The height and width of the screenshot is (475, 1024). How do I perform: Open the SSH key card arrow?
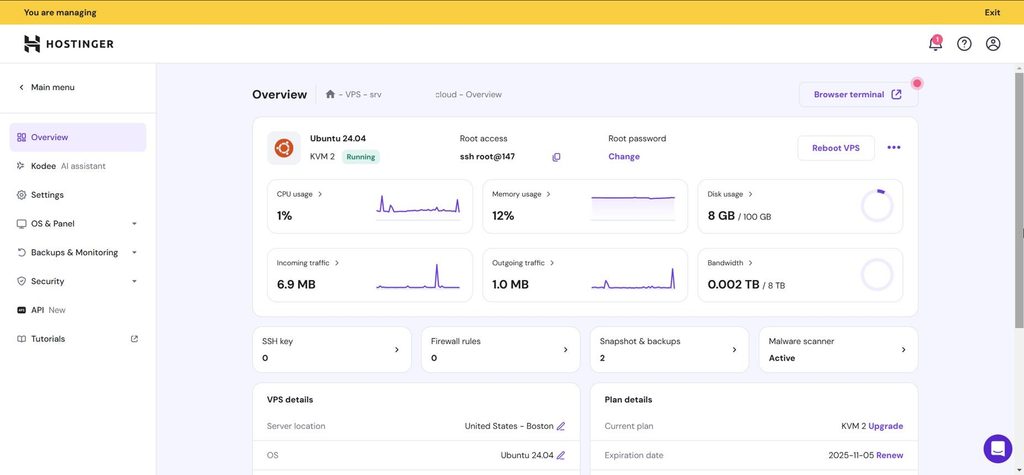pyautogui.click(x=396, y=350)
